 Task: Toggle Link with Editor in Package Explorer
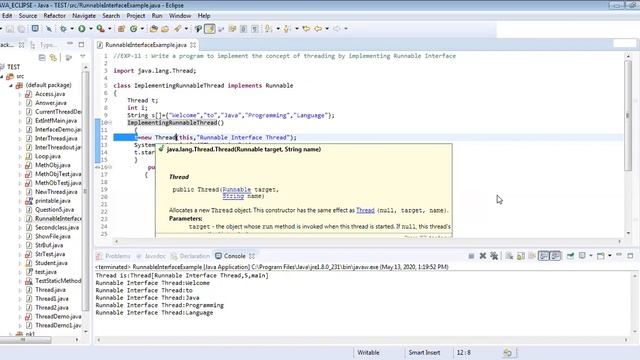click(53, 58)
